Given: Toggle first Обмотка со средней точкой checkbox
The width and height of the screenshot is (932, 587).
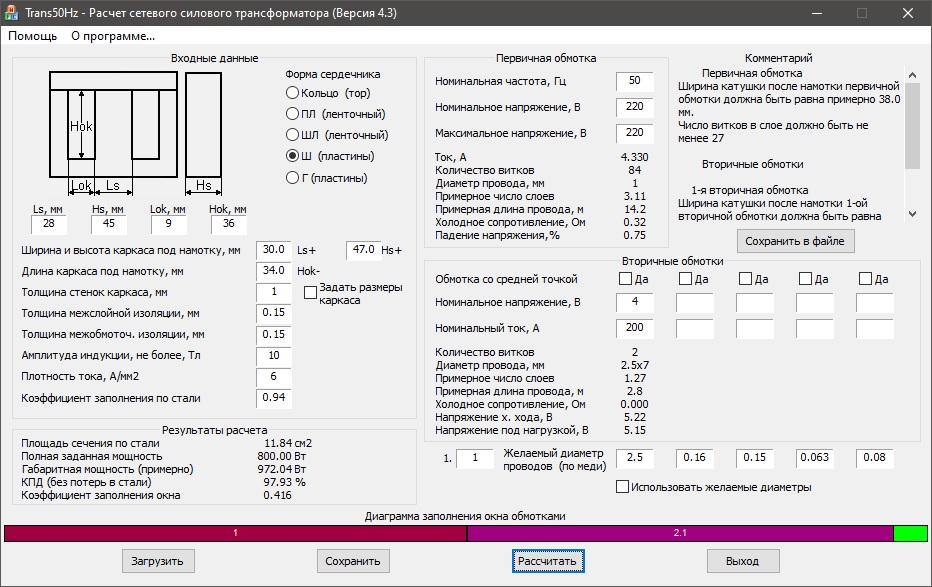Looking at the screenshot, I should tap(625, 279).
